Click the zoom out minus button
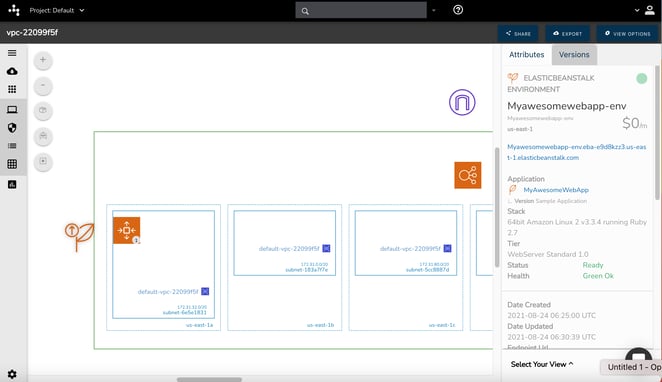 (43, 86)
